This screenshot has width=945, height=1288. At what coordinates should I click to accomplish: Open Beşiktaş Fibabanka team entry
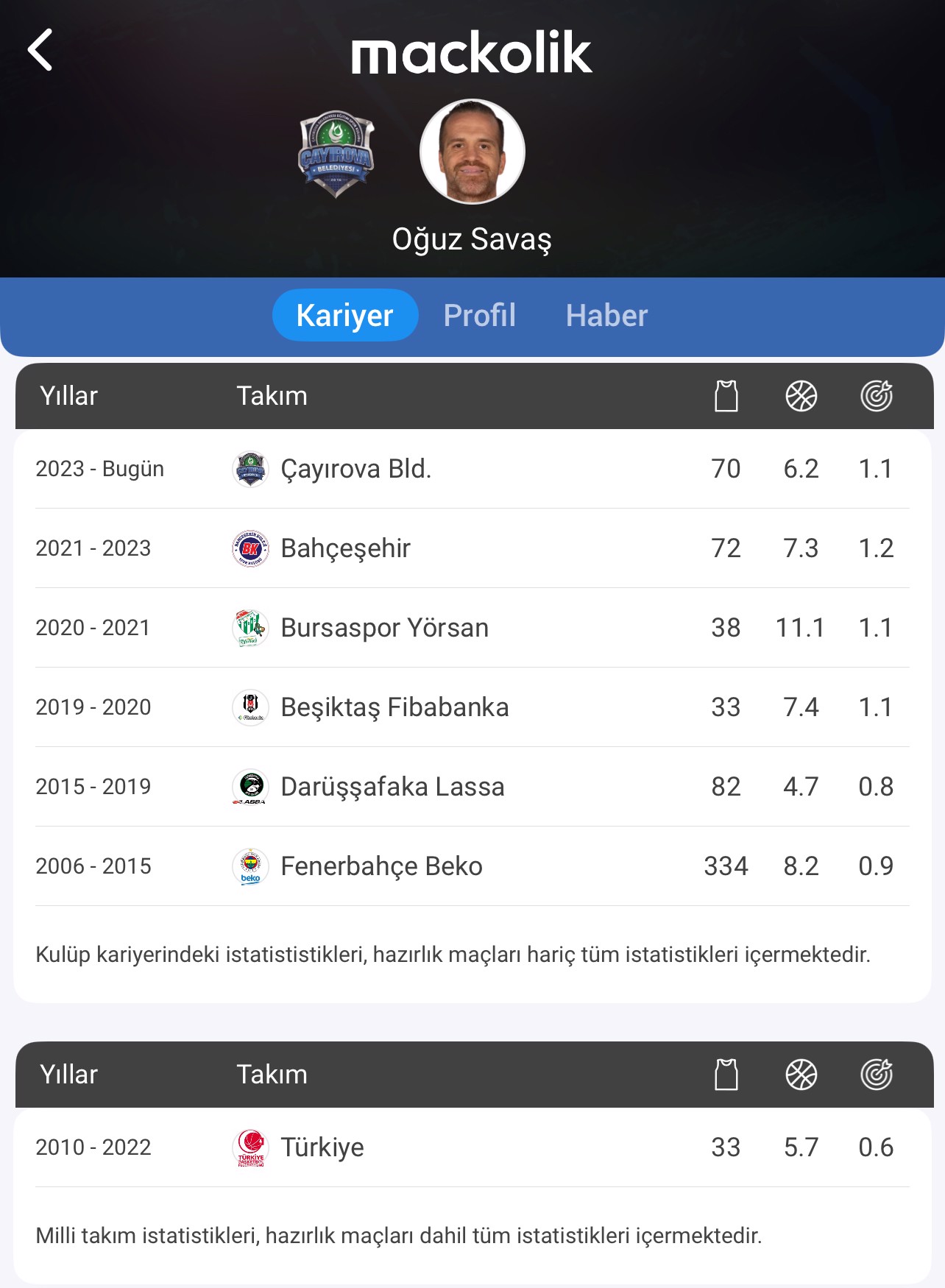(x=473, y=707)
